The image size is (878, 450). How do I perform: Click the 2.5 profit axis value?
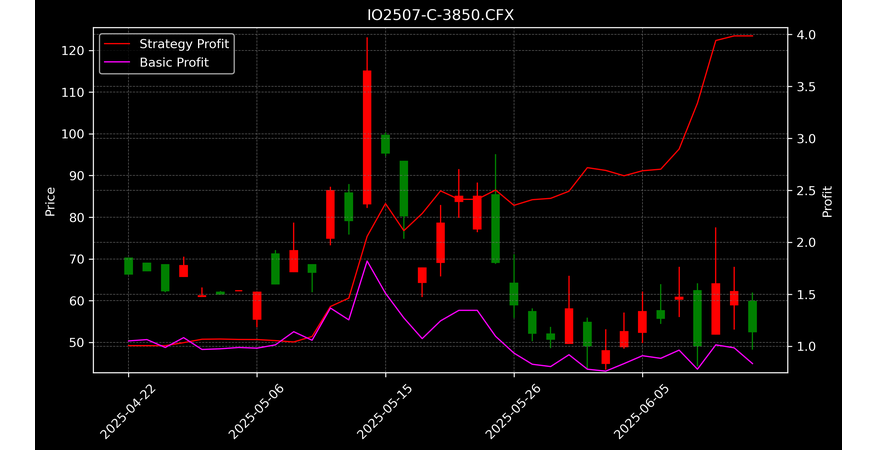point(806,191)
